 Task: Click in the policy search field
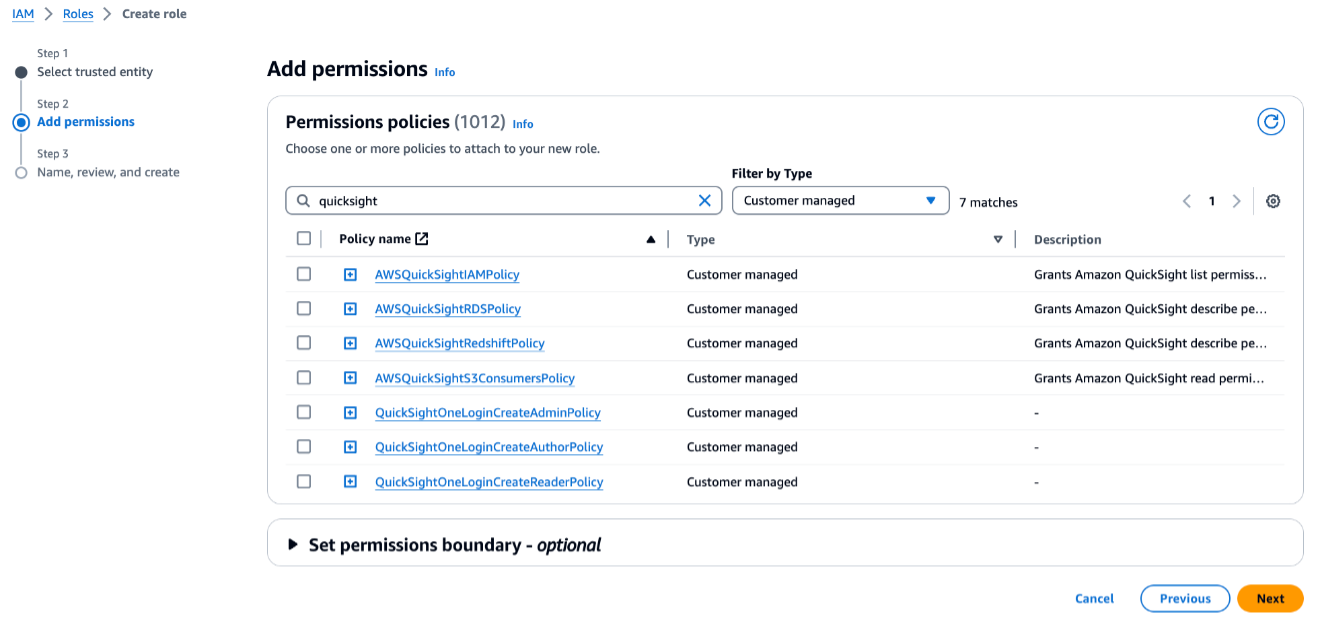(x=505, y=201)
